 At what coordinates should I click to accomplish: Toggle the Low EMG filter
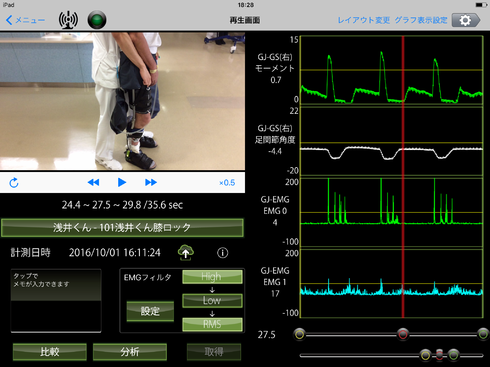point(212,300)
